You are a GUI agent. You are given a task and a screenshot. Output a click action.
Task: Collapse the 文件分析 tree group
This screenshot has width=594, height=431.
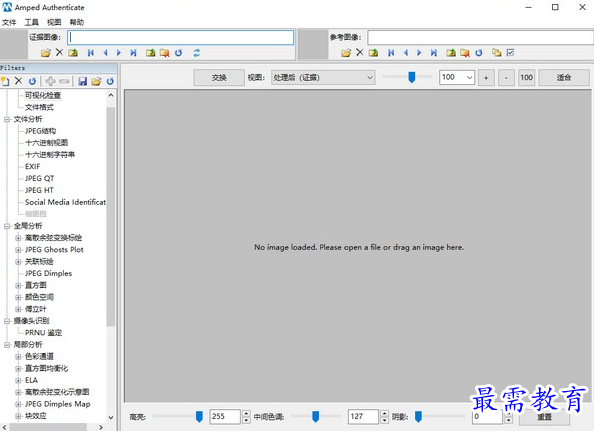tap(7, 119)
